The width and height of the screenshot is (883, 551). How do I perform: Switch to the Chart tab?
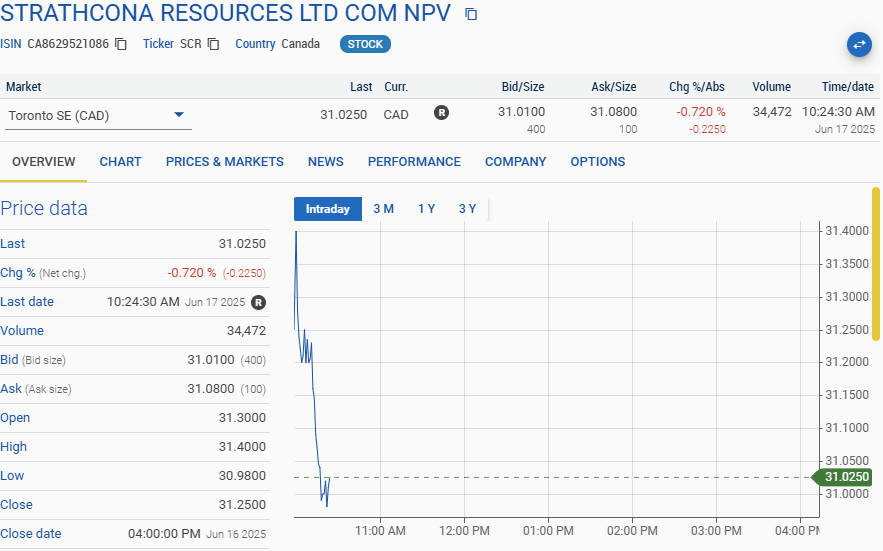(121, 162)
